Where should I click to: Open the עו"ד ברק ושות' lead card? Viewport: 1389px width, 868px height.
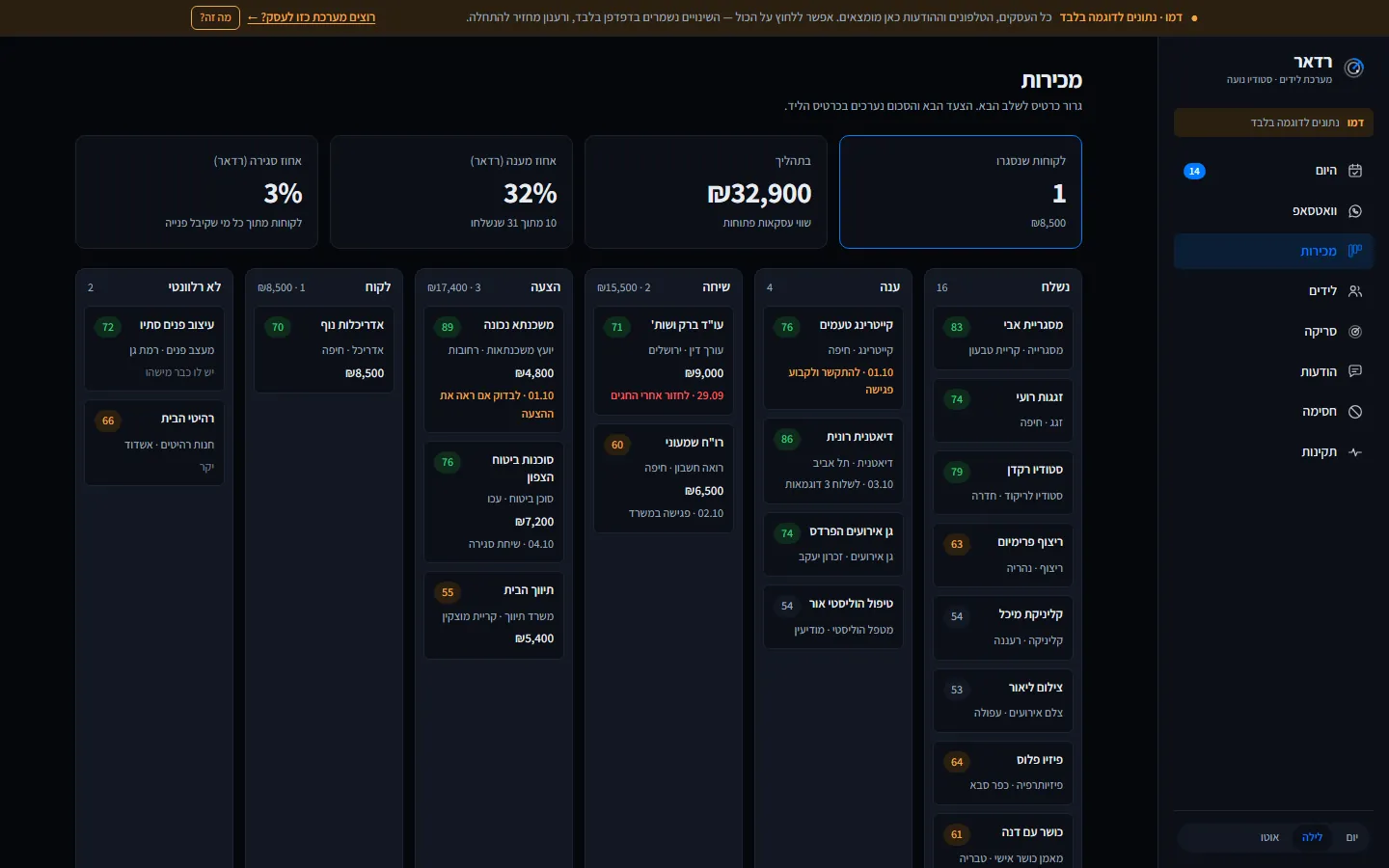coord(664,361)
